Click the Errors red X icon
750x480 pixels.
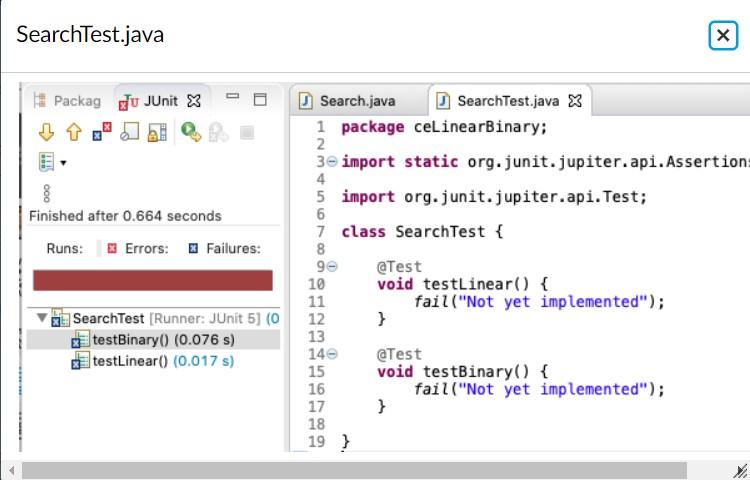[112, 248]
